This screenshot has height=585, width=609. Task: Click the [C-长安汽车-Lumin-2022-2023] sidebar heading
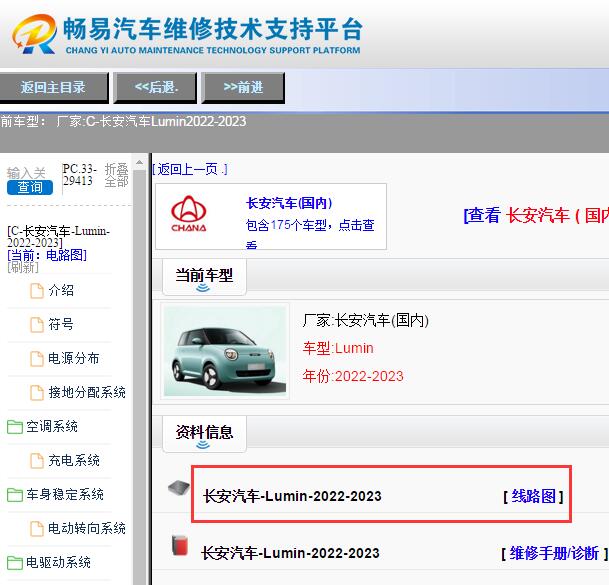58,237
